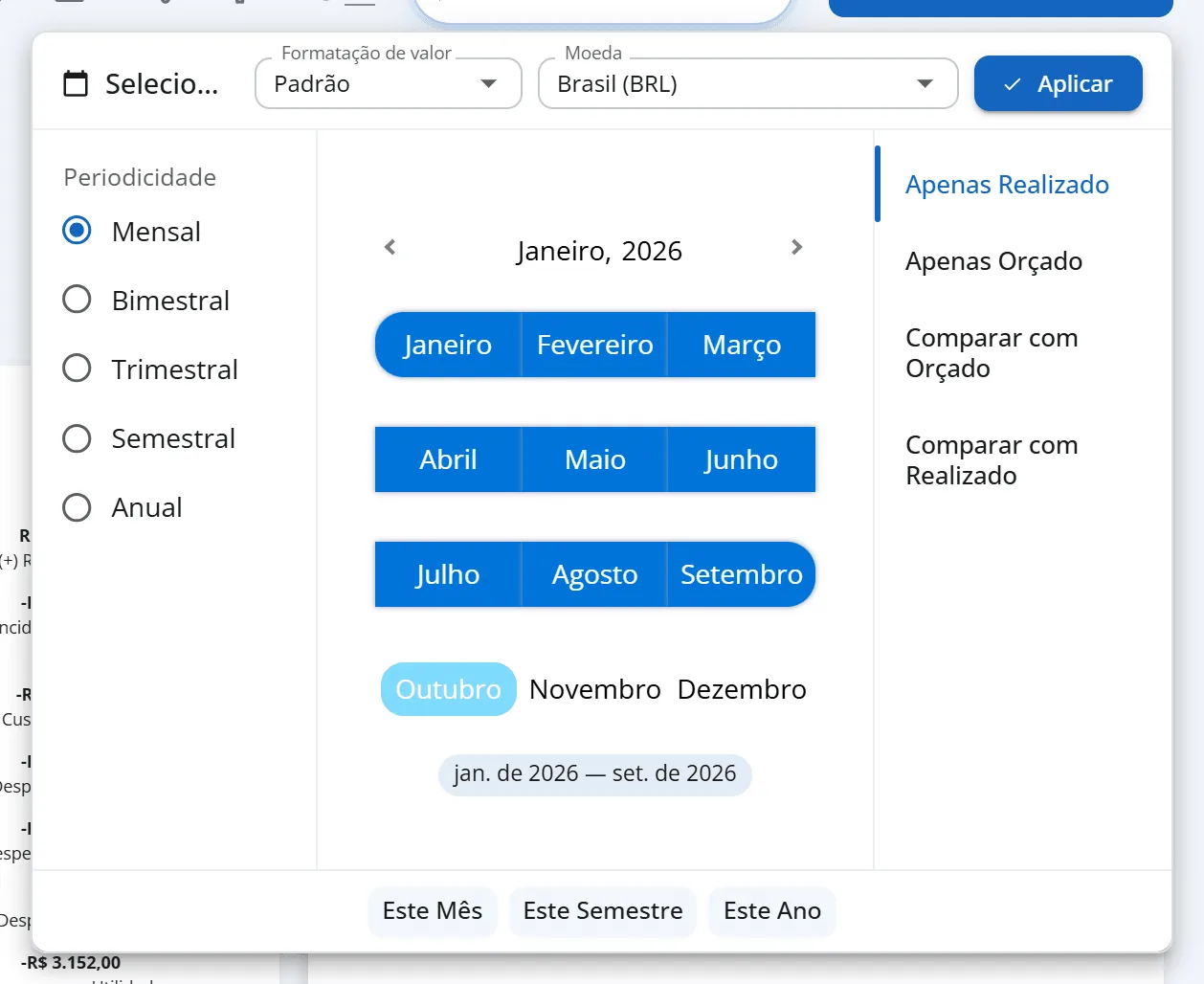Select Bimestral periodicity
The image size is (1204, 984).
pos(77,300)
